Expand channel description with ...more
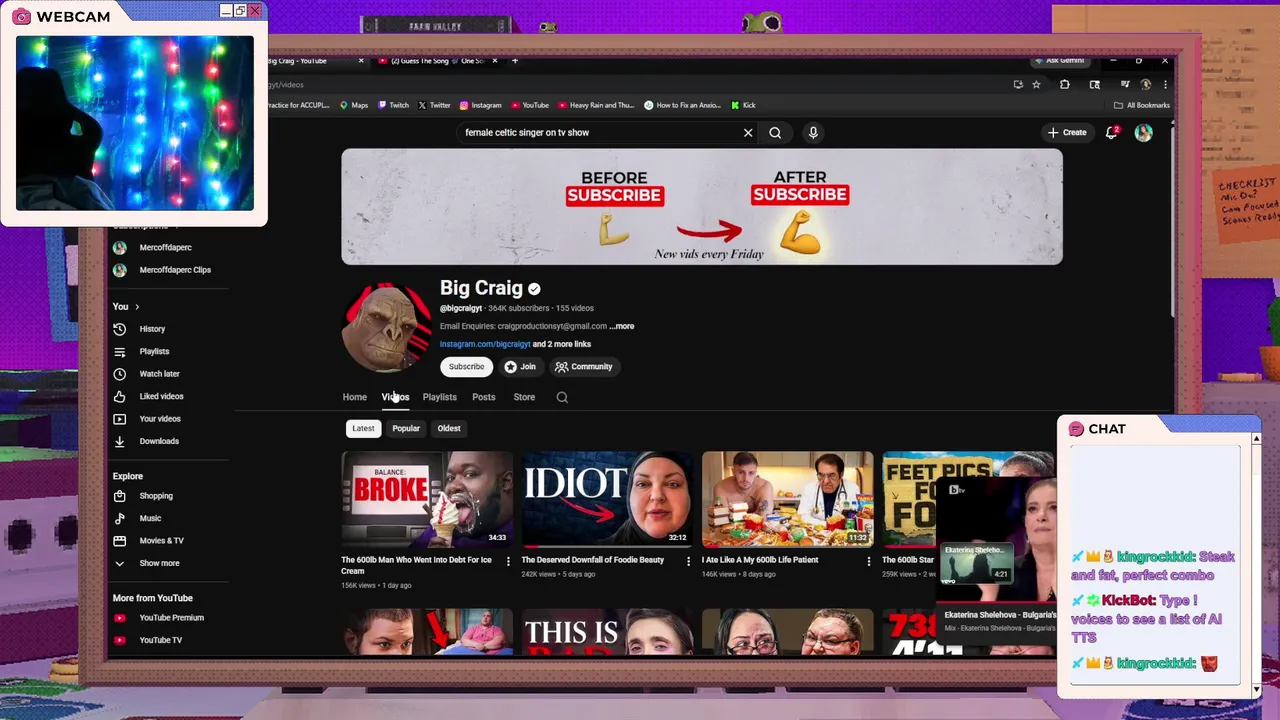1280x720 pixels. coord(622,326)
